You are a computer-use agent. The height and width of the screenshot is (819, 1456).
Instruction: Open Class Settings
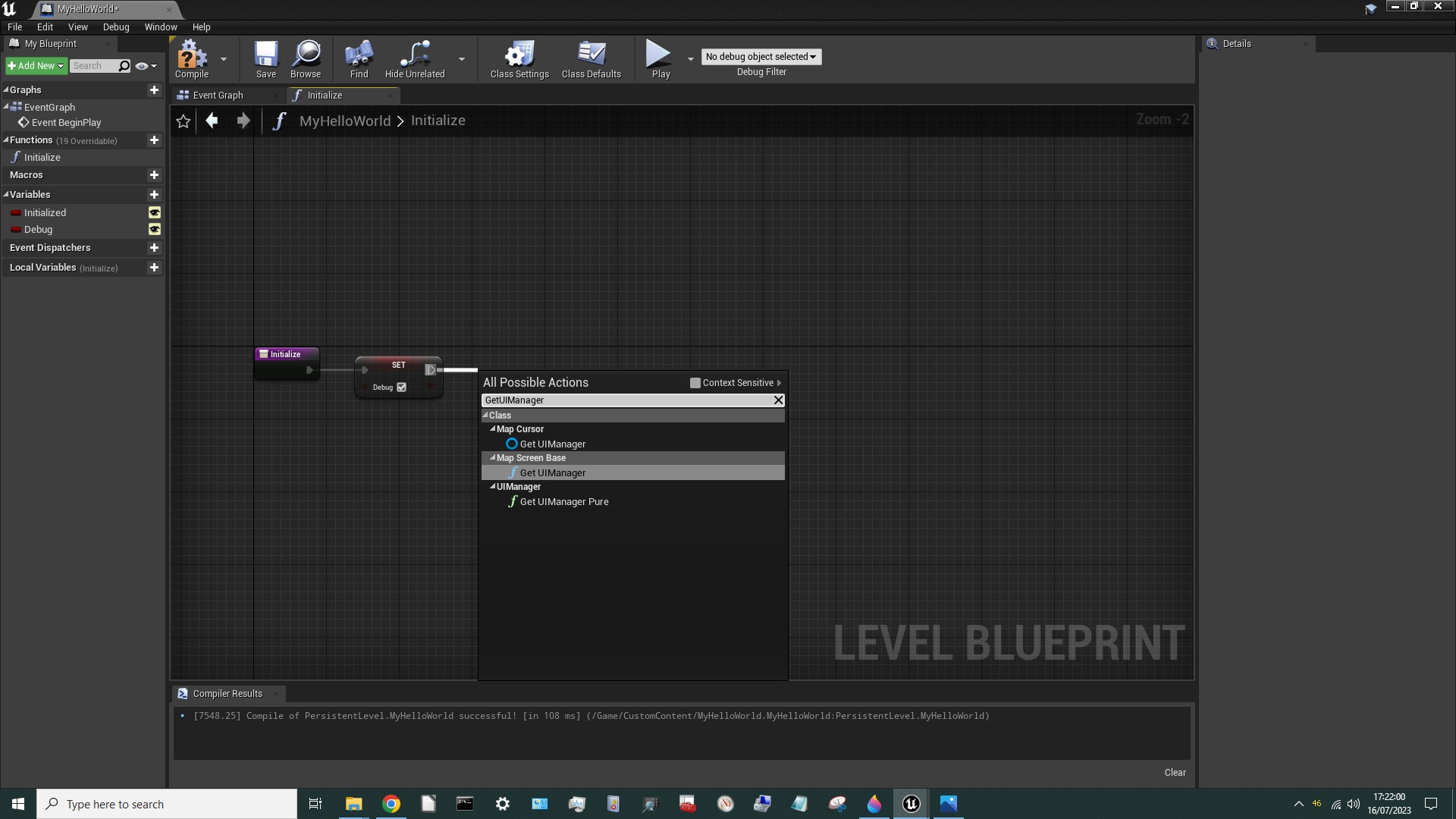point(519,59)
